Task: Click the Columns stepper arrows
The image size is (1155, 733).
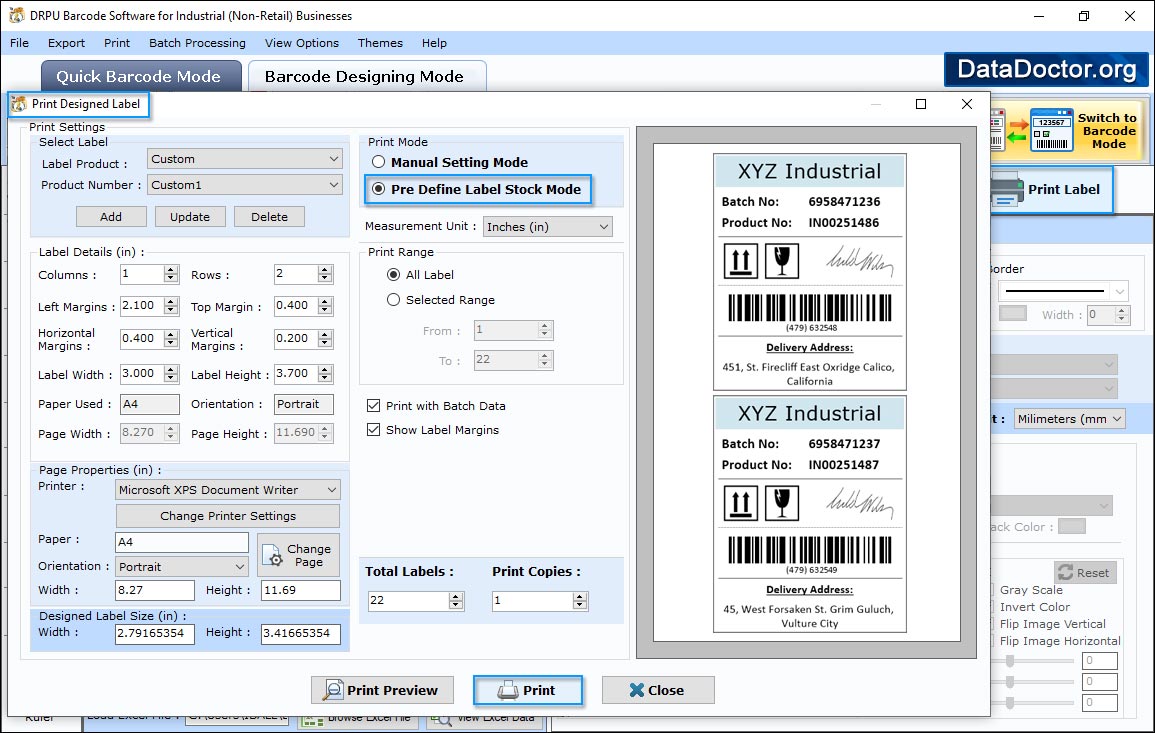Action: tap(171, 274)
